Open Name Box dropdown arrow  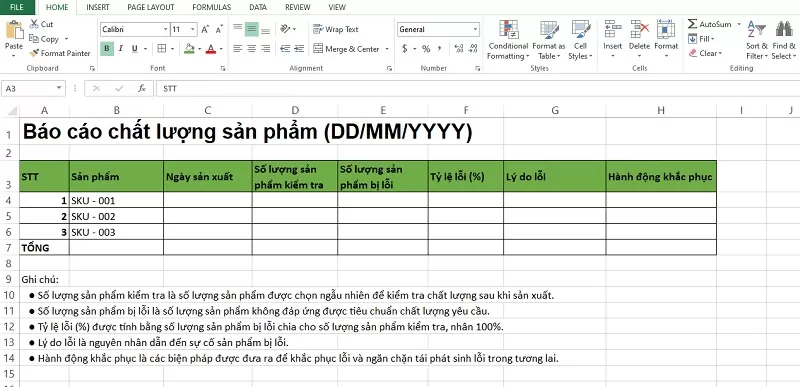(59, 88)
